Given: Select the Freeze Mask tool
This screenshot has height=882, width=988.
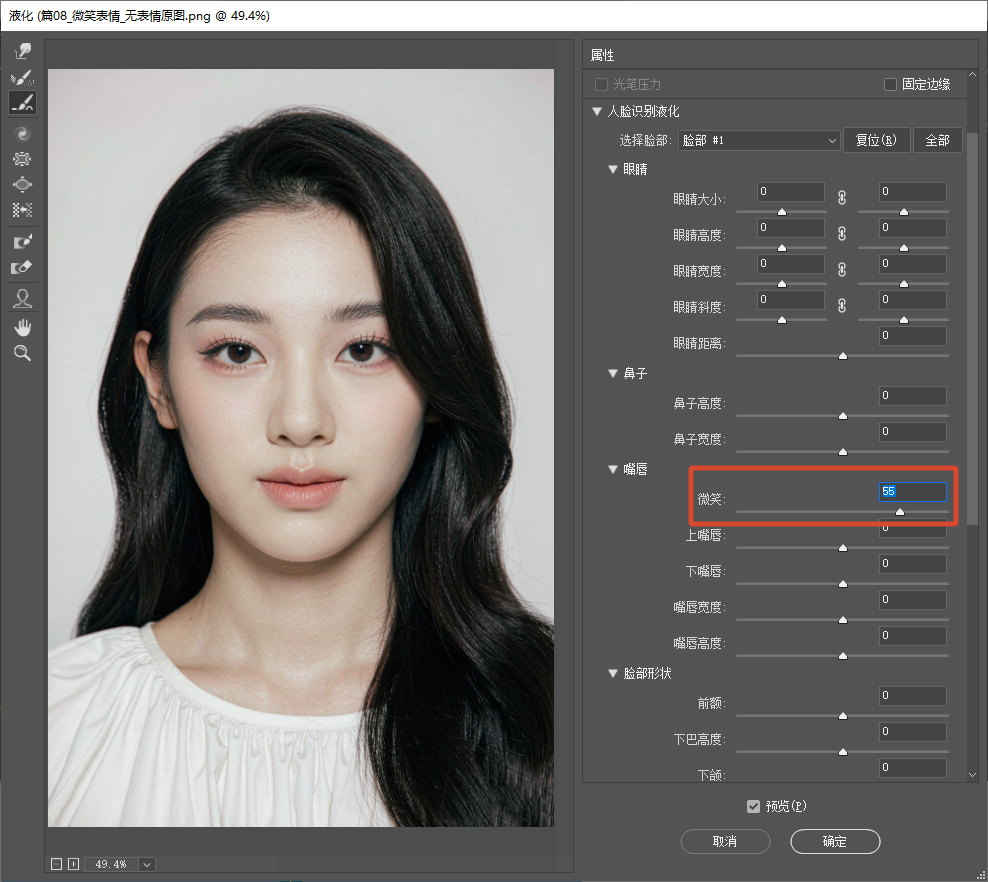Looking at the screenshot, I should tap(23, 241).
